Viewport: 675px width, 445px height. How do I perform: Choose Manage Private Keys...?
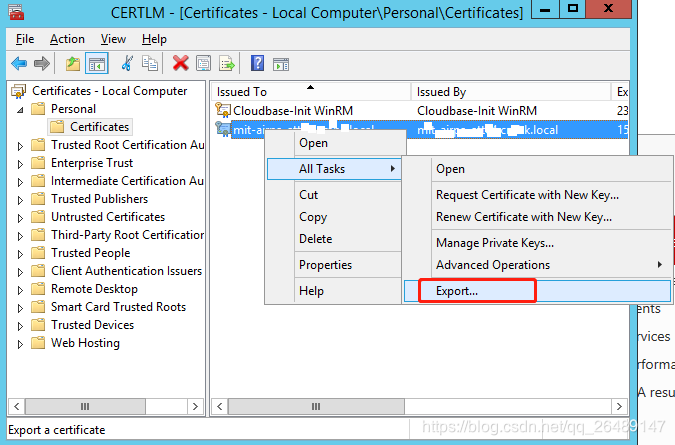(537, 243)
